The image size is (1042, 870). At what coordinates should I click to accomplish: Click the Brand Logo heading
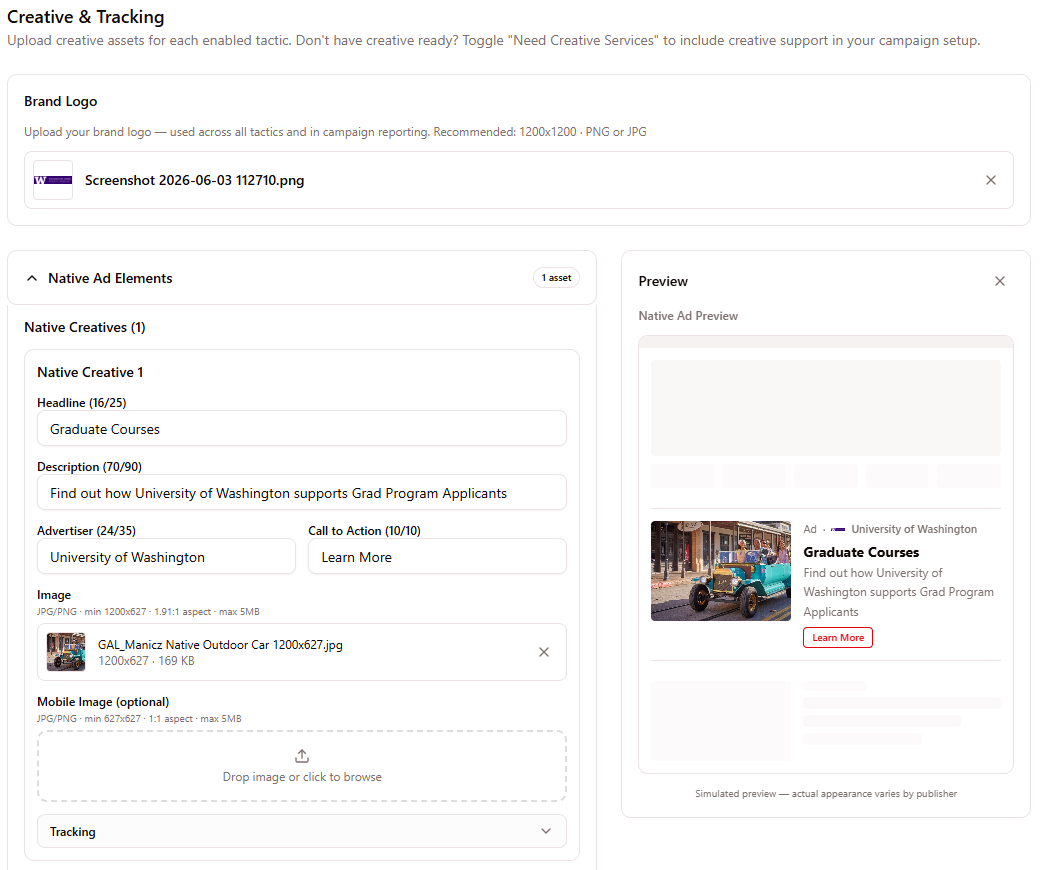[60, 101]
